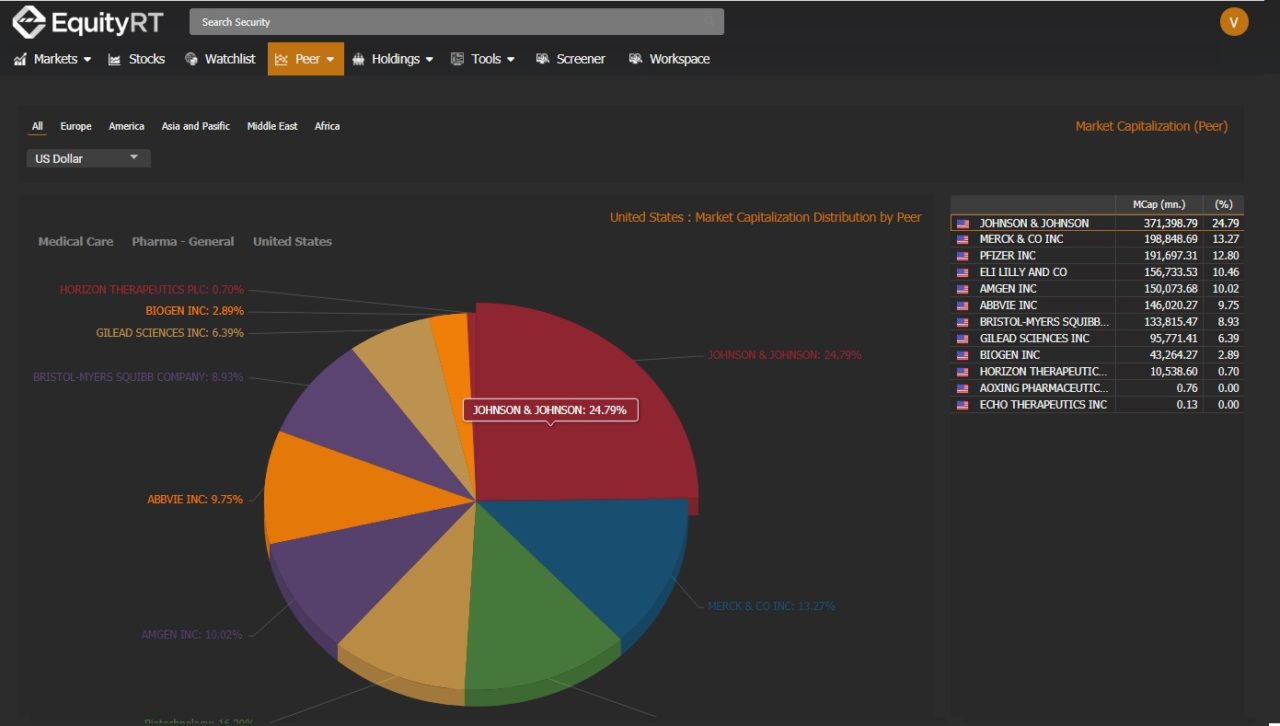Screen dimensions: 1280x726
Task: Click the EquityRT logo icon
Action: [x=29, y=21]
